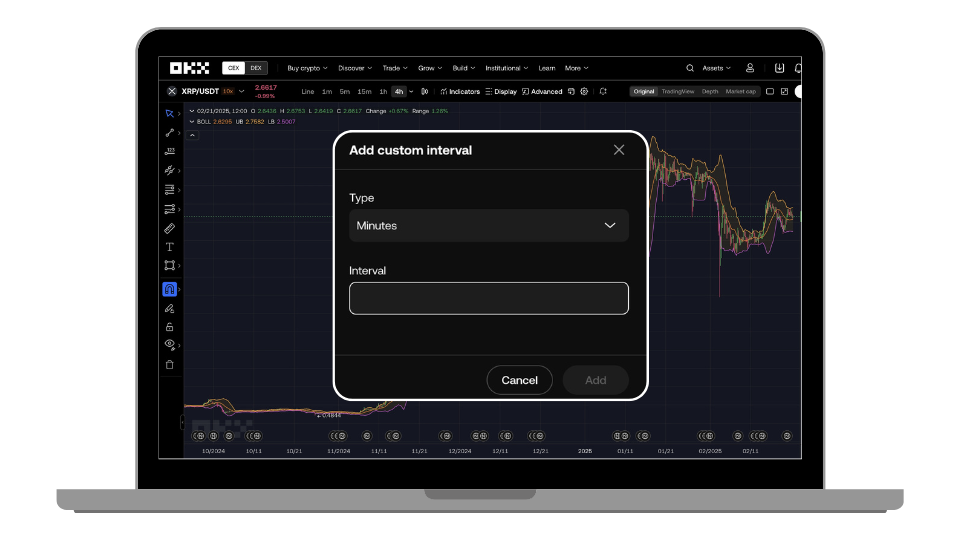Select the eraser drawing tool
The image size is (960, 540).
(x=170, y=309)
